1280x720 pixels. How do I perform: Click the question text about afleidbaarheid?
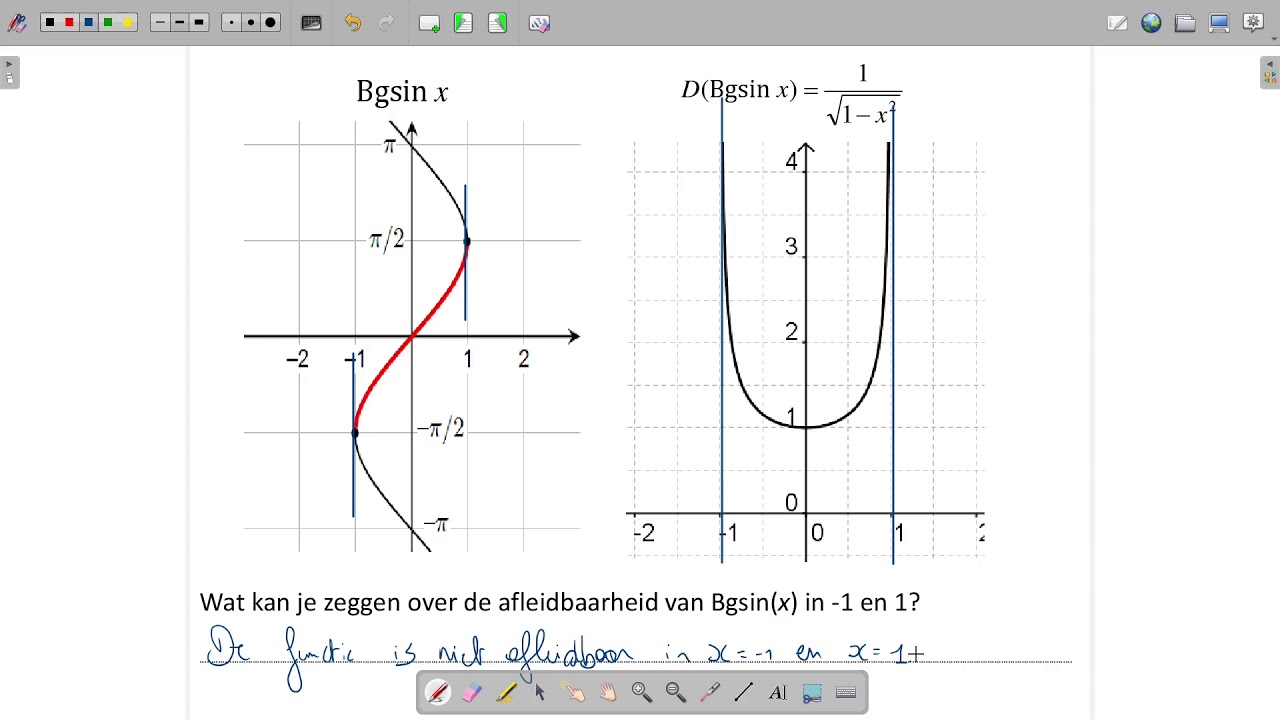tap(560, 603)
